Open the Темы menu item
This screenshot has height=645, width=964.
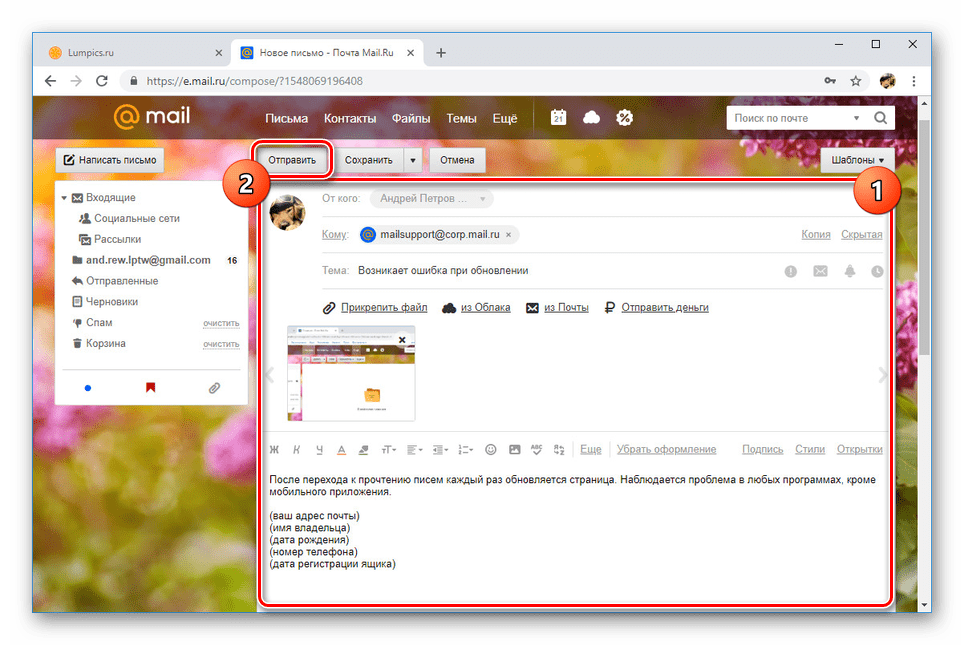(x=461, y=117)
